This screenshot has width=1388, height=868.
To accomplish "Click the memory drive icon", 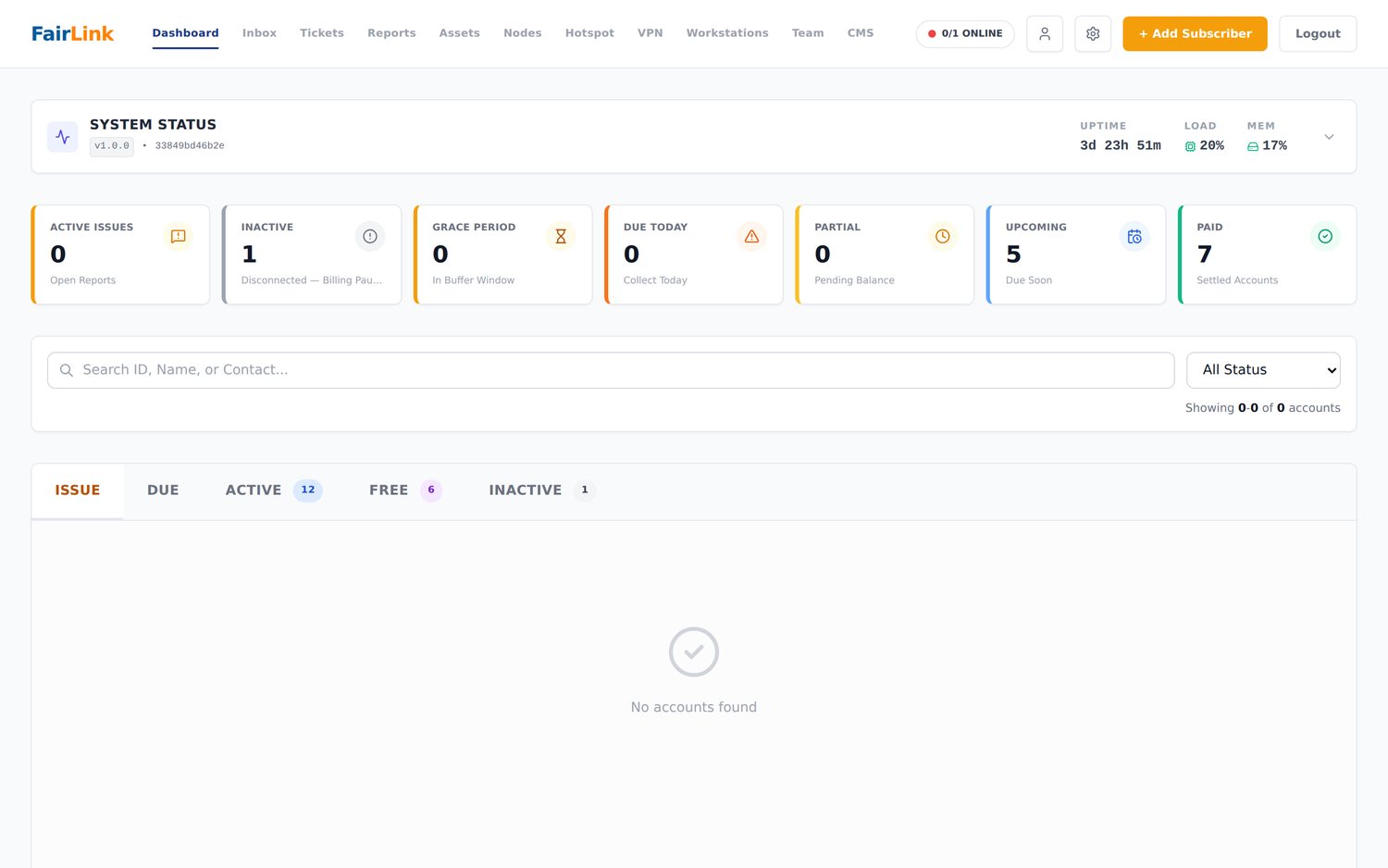I will pyautogui.click(x=1253, y=146).
